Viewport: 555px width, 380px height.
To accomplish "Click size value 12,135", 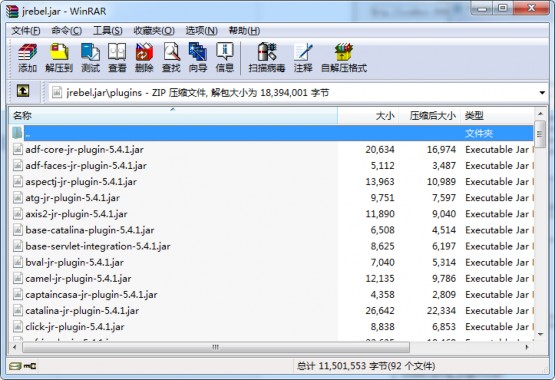I will tap(380, 278).
